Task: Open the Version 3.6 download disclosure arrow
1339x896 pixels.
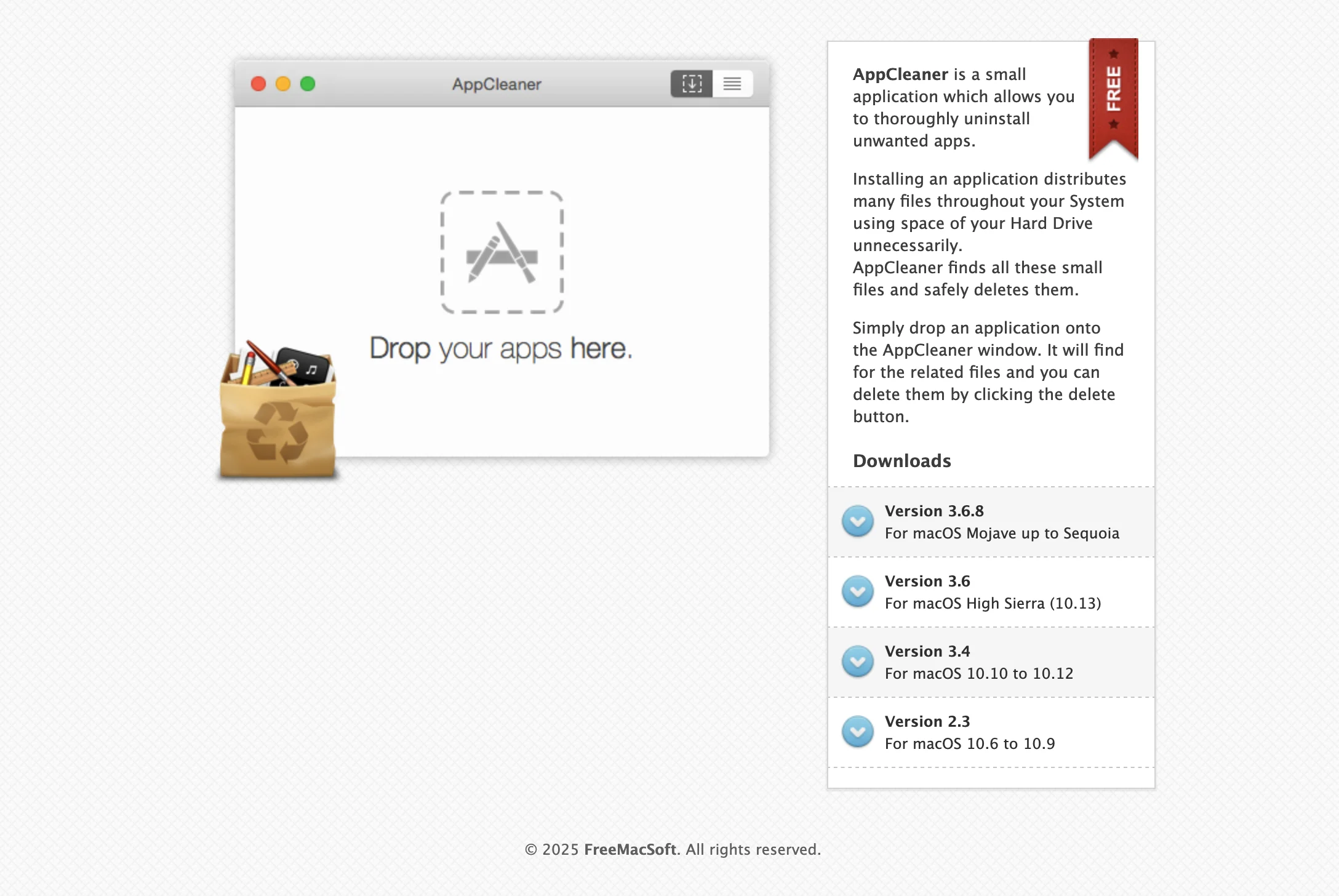Action: pos(857,591)
